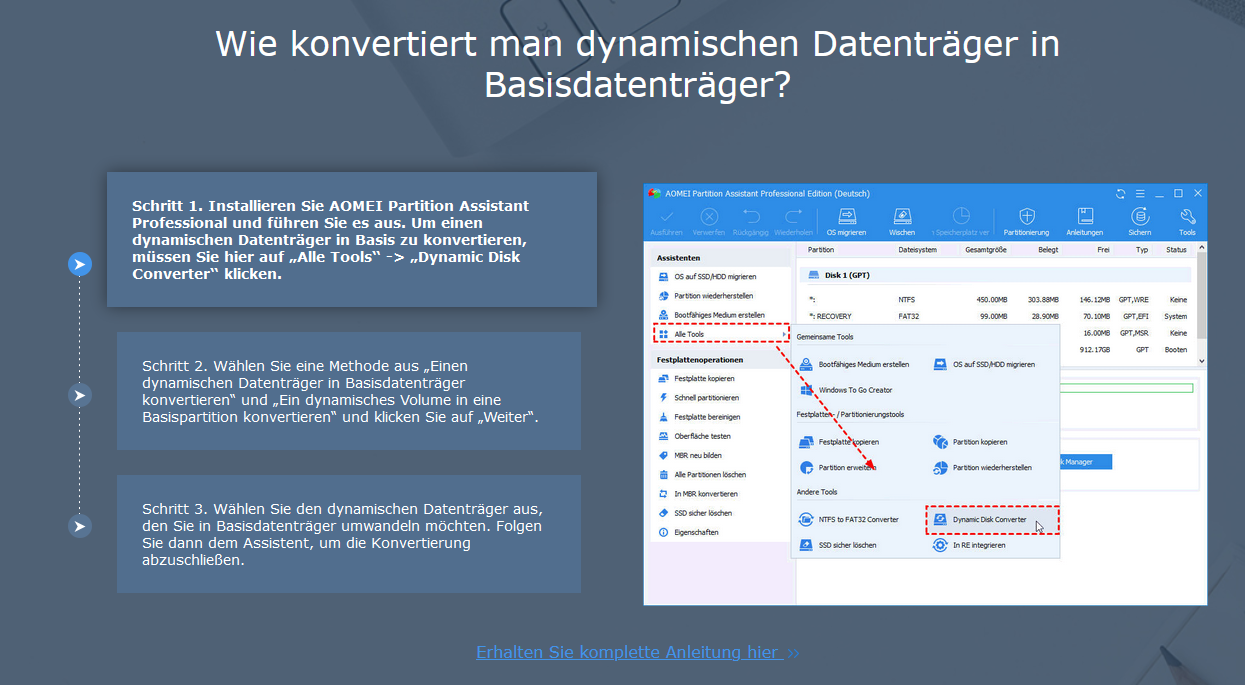Click the Typ column header

(x=1142, y=250)
